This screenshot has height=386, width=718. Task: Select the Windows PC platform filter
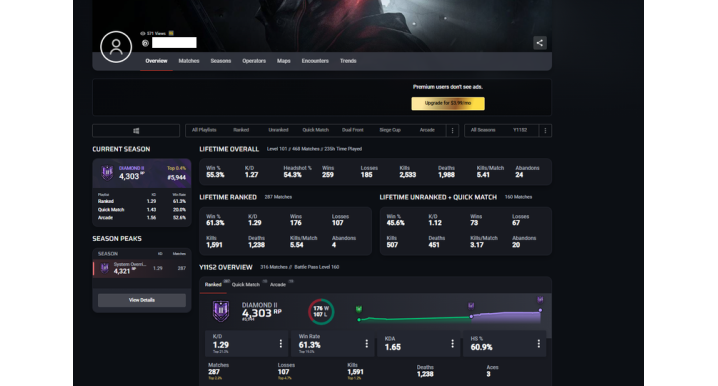[136, 130]
